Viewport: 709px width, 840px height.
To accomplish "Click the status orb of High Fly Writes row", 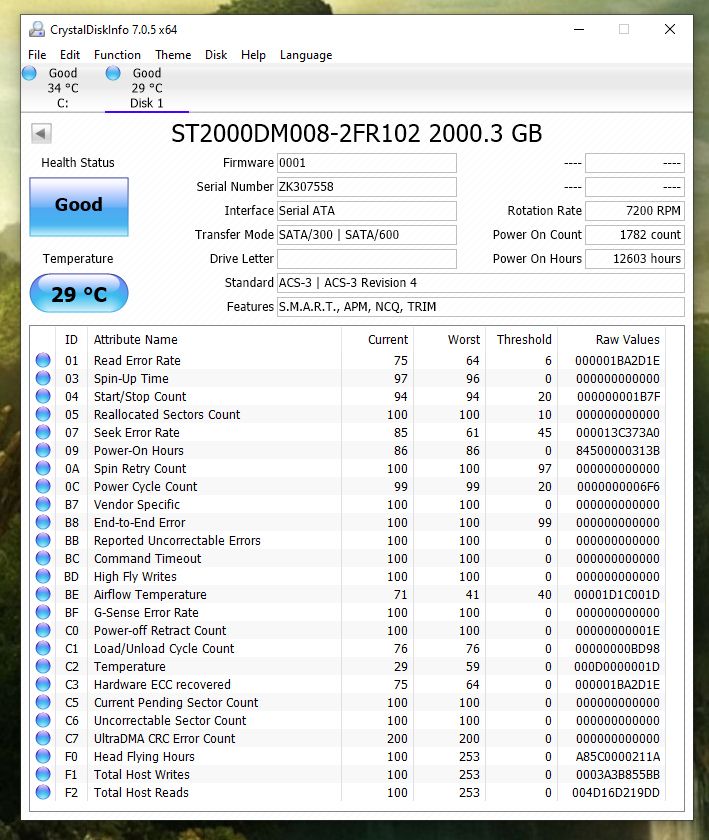I will pos(43,576).
